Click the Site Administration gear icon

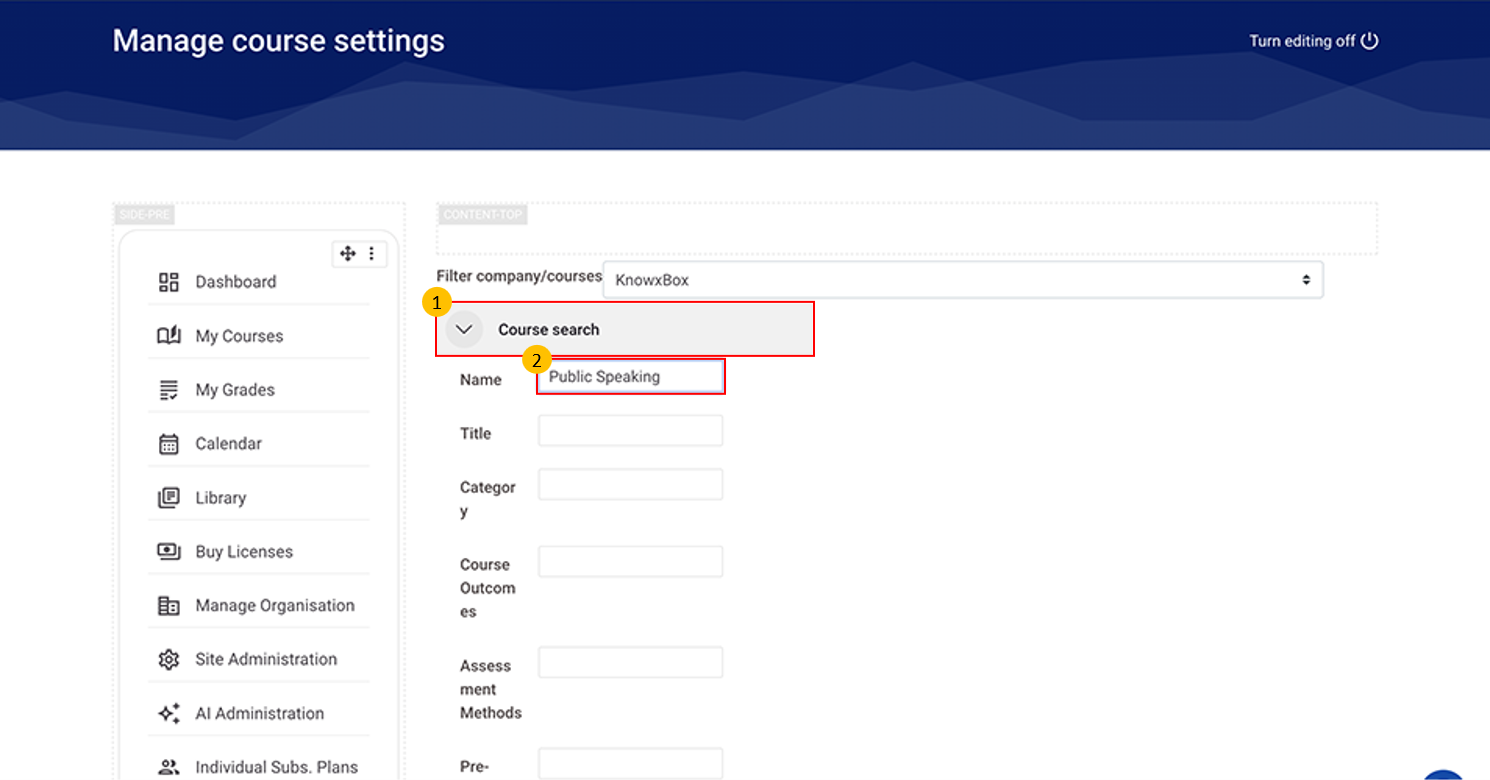pos(169,659)
